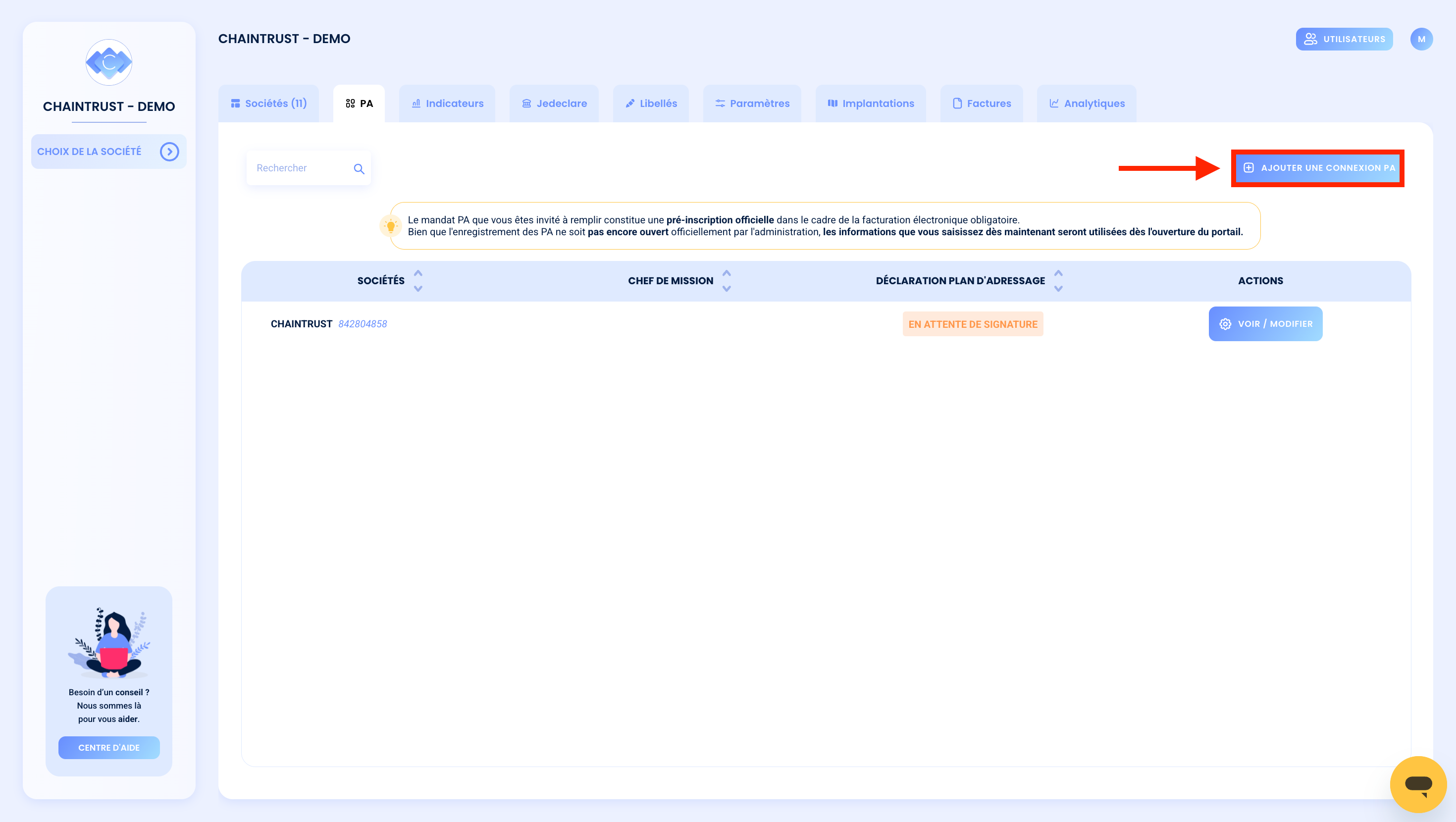Screen dimensions: 1456x822
Task: Click the help illustration in the sidebar
Action: (x=108, y=643)
